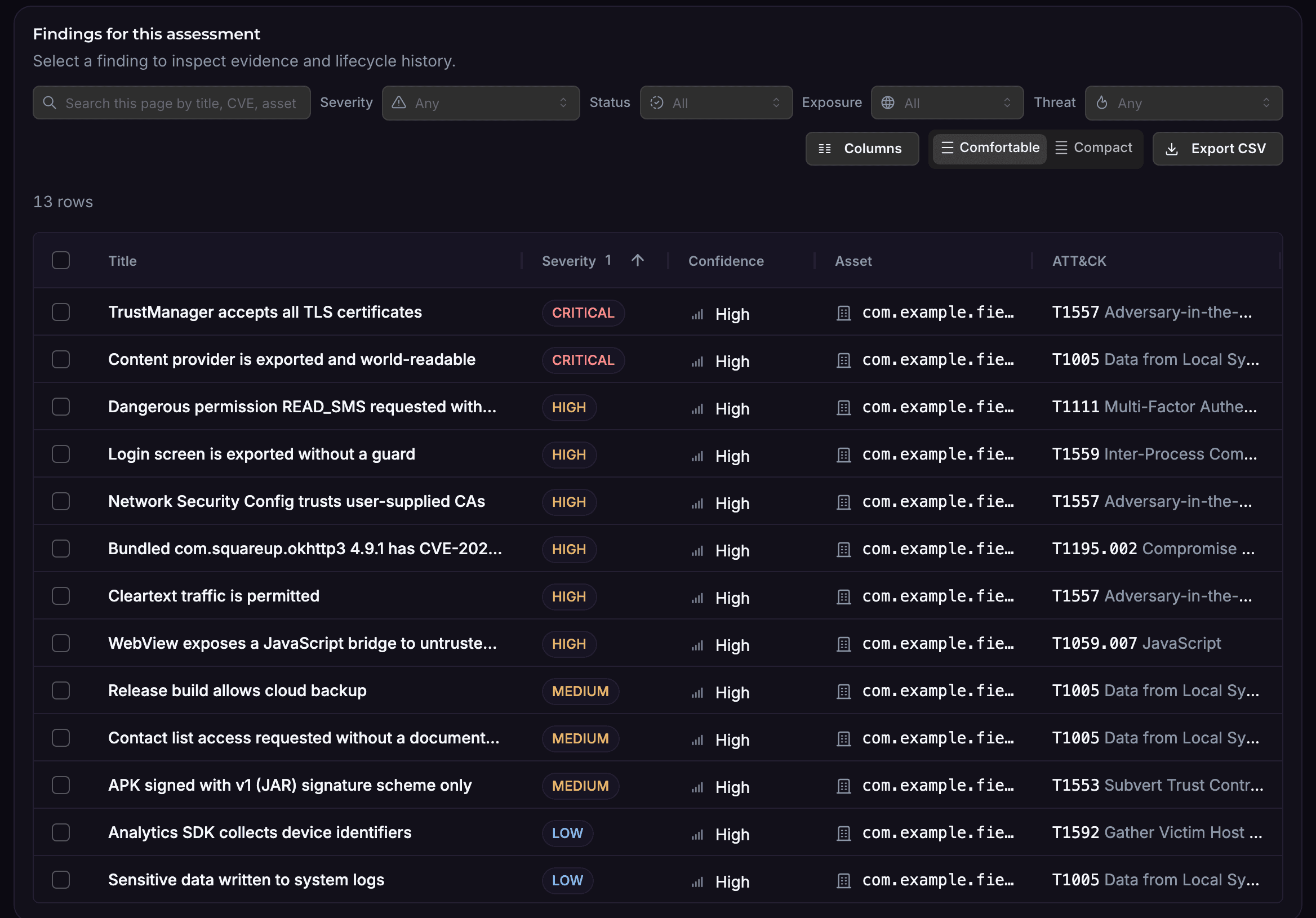Click the Columns grid icon
The width and height of the screenshot is (1316, 918).
[825, 149]
